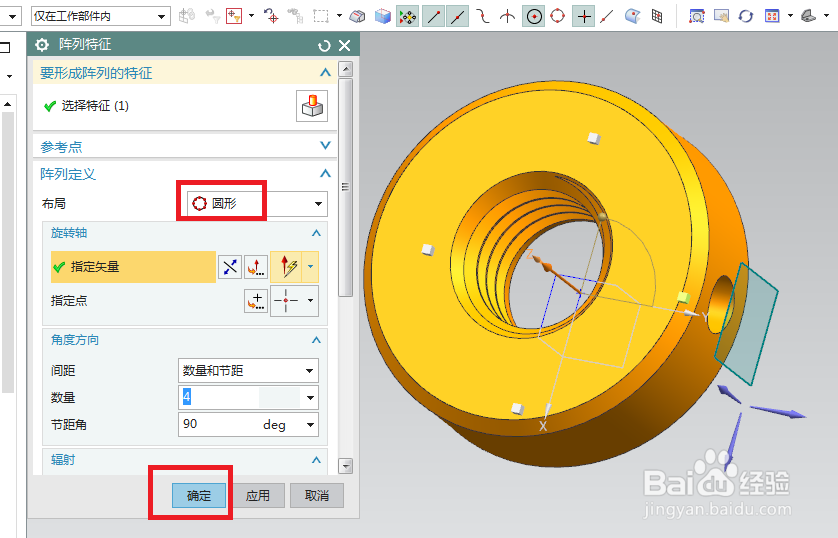The image size is (838, 538).
Task: Click point on face snap icon
Action: [x=632, y=17]
